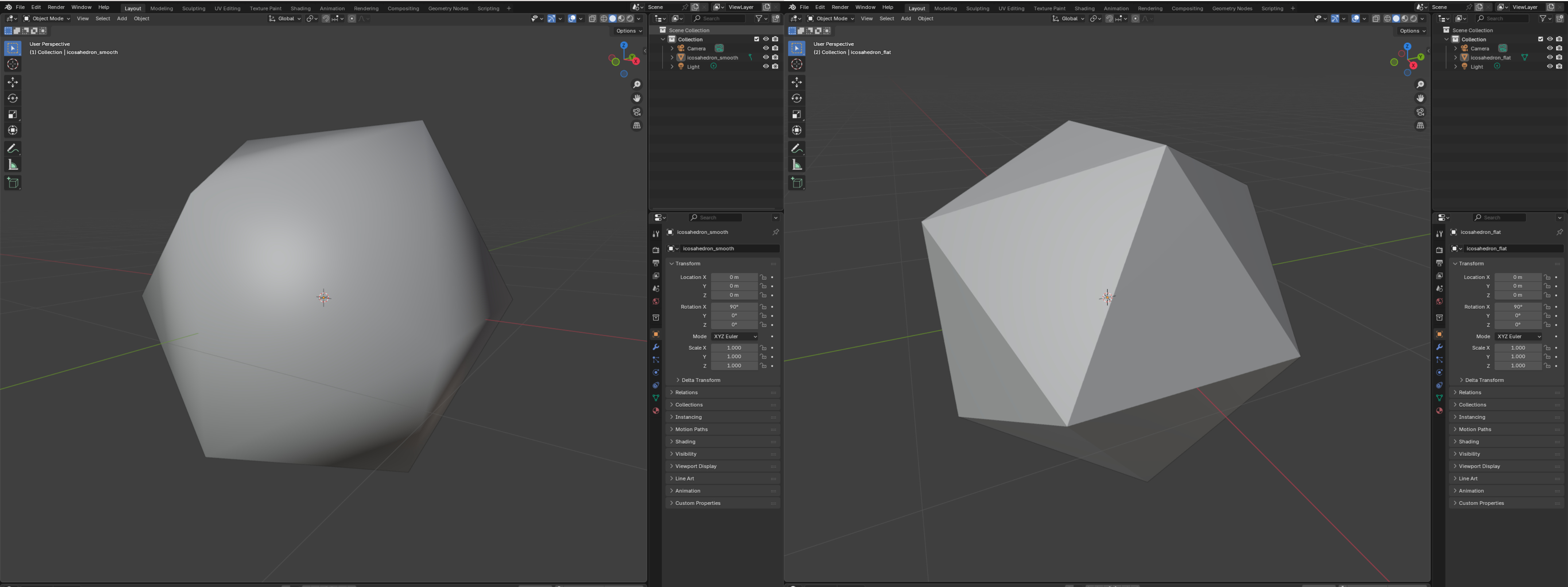Select the Annotate tool
This screenshot has width=1568, height=587.
13,148
